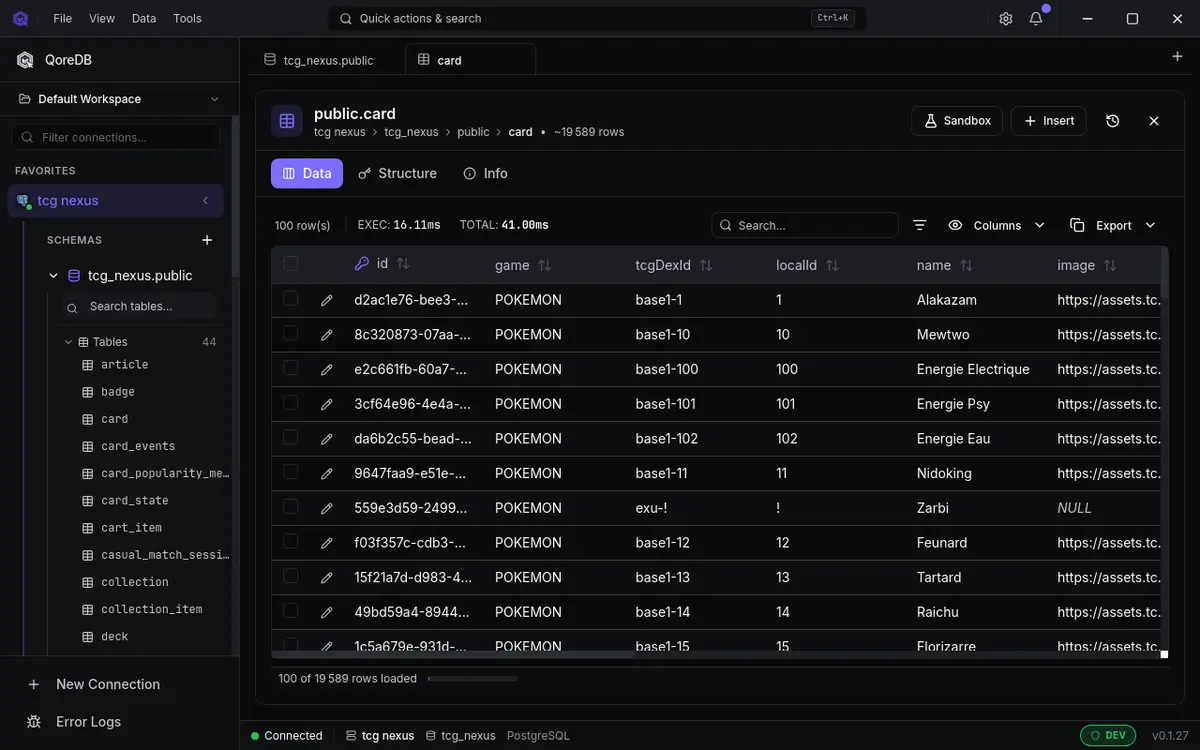This screenshot has width=1200, height=750.
Task: Edit the Mewtwo row with pencil icon
Action: [326, 335]
